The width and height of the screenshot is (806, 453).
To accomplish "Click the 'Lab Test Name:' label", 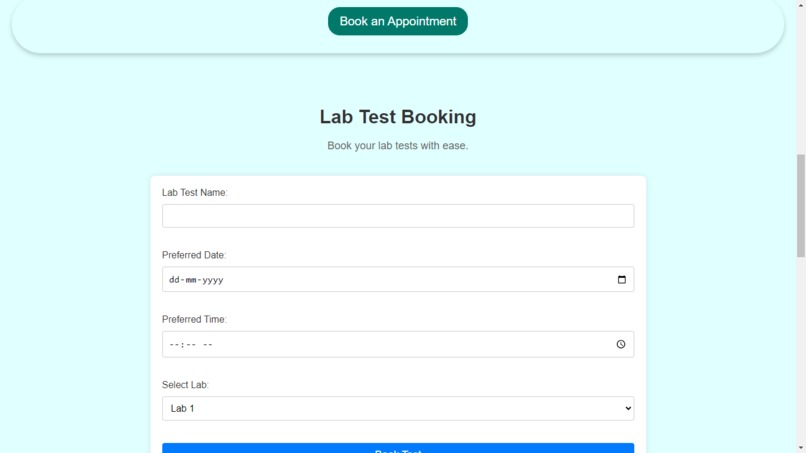I will 194,192.
